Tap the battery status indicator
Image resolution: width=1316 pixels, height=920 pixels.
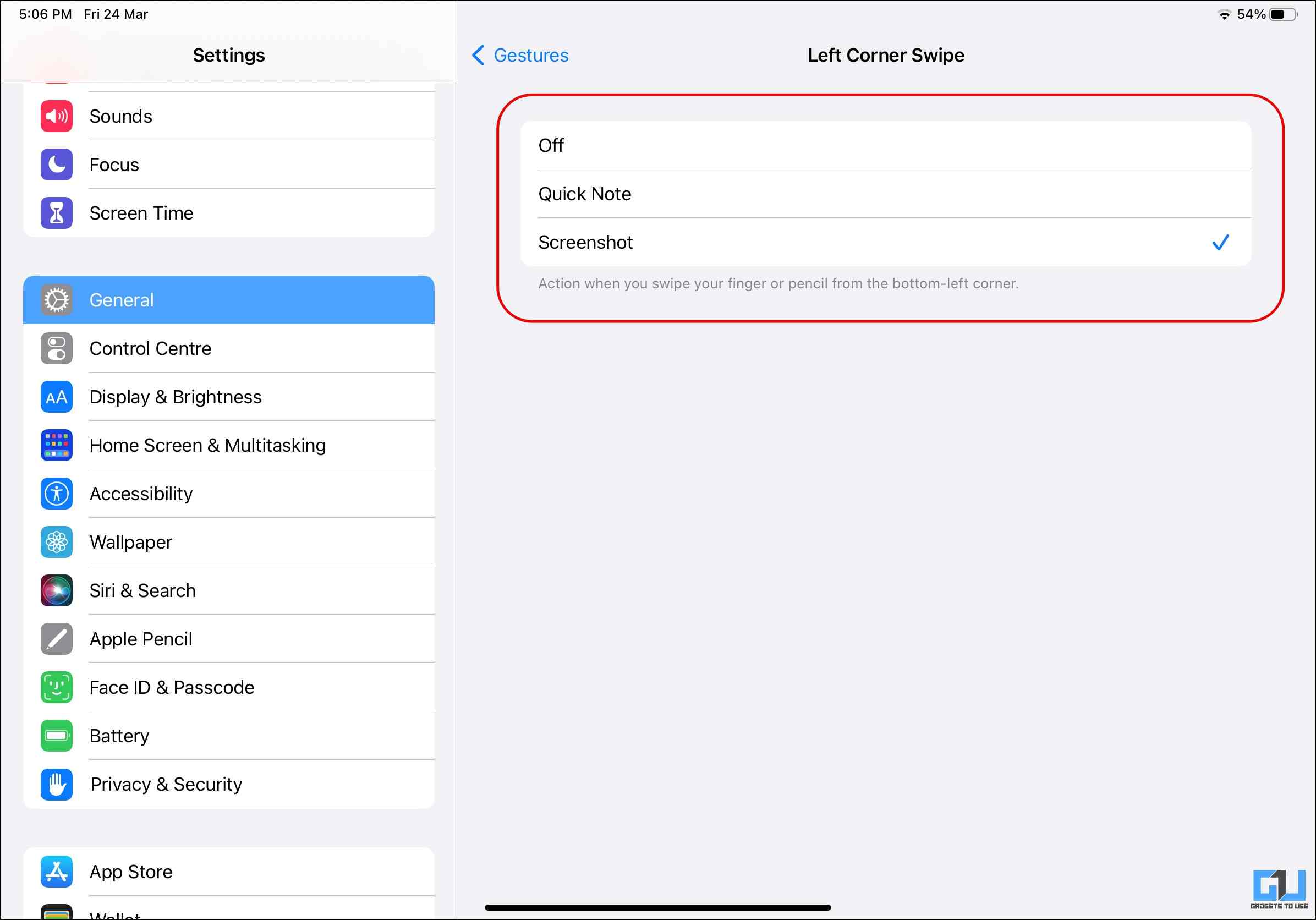click(x=1283, y=14)
